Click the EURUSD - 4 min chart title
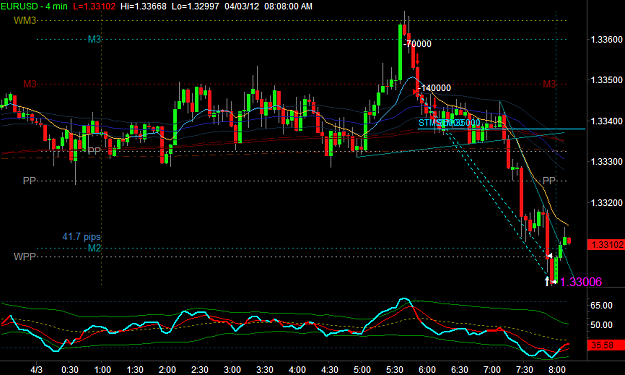 coord(33,6)
